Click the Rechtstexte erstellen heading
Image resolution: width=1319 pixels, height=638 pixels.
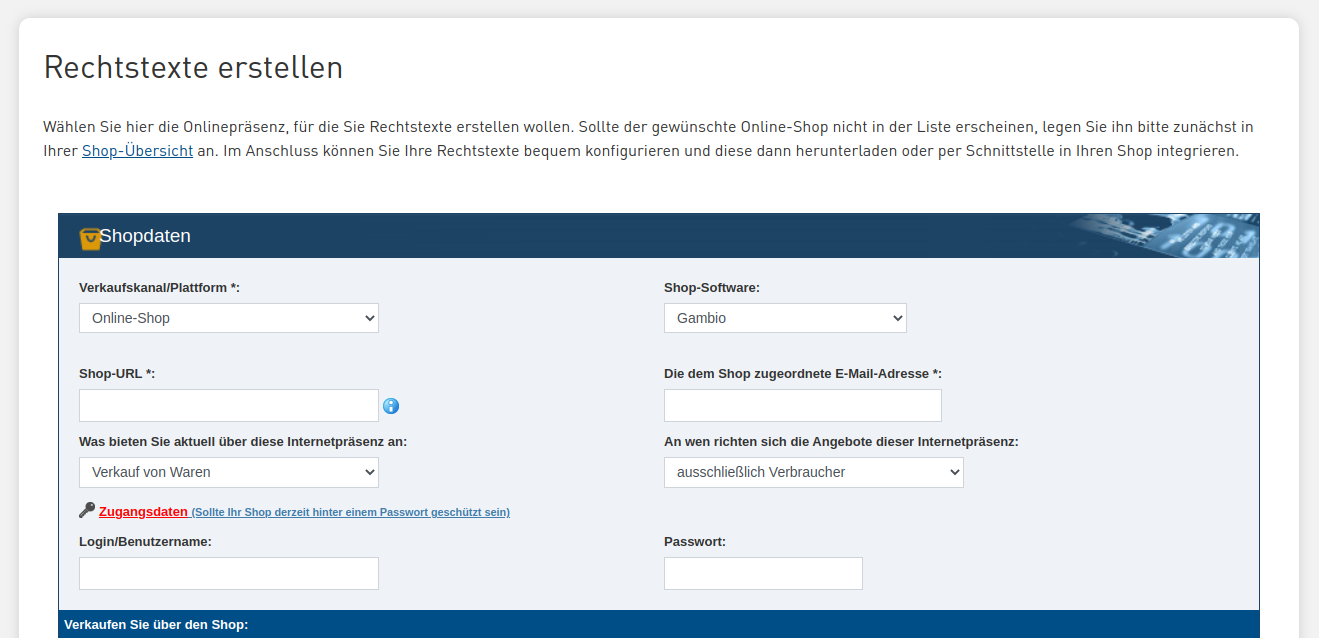tap(193, 68)
